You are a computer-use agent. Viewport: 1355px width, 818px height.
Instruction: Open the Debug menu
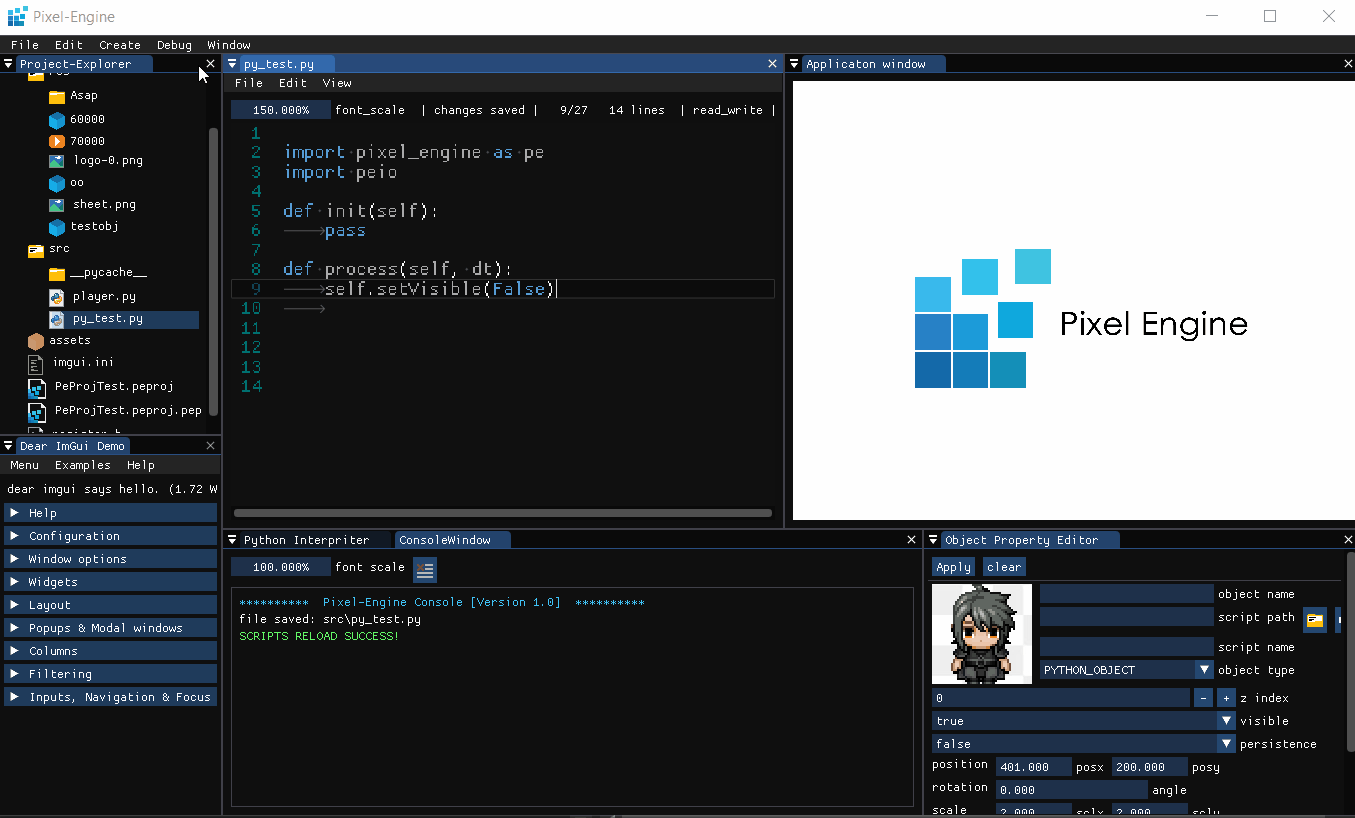pos(174,45)
